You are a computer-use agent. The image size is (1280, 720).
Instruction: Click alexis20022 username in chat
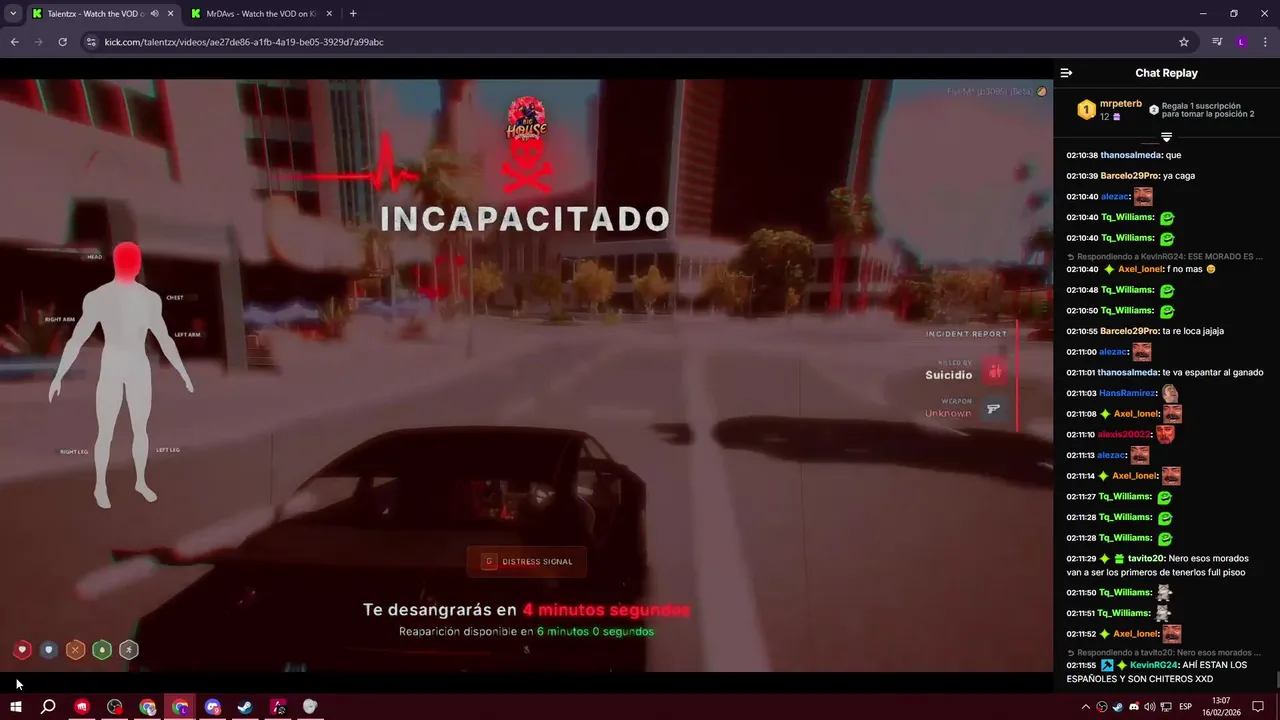[1124, 434]
